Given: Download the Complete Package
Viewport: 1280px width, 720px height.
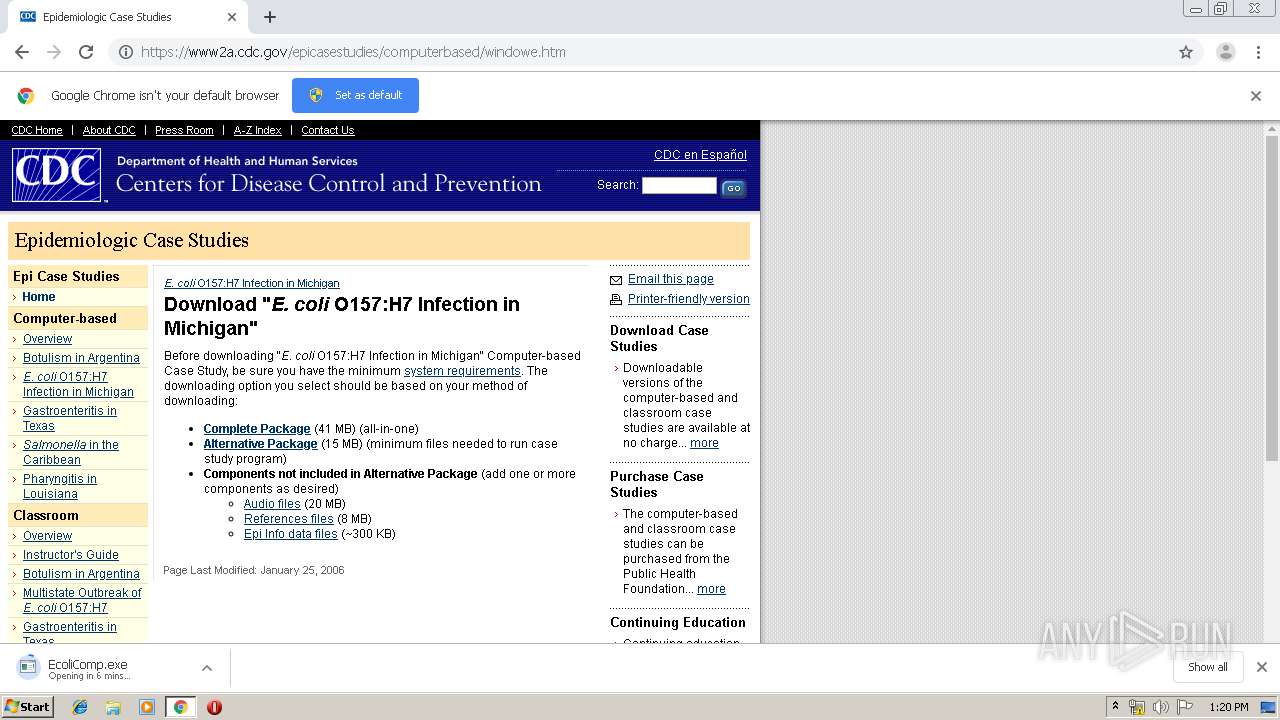Looking at the screenshot, I should [x=257, y=429].
